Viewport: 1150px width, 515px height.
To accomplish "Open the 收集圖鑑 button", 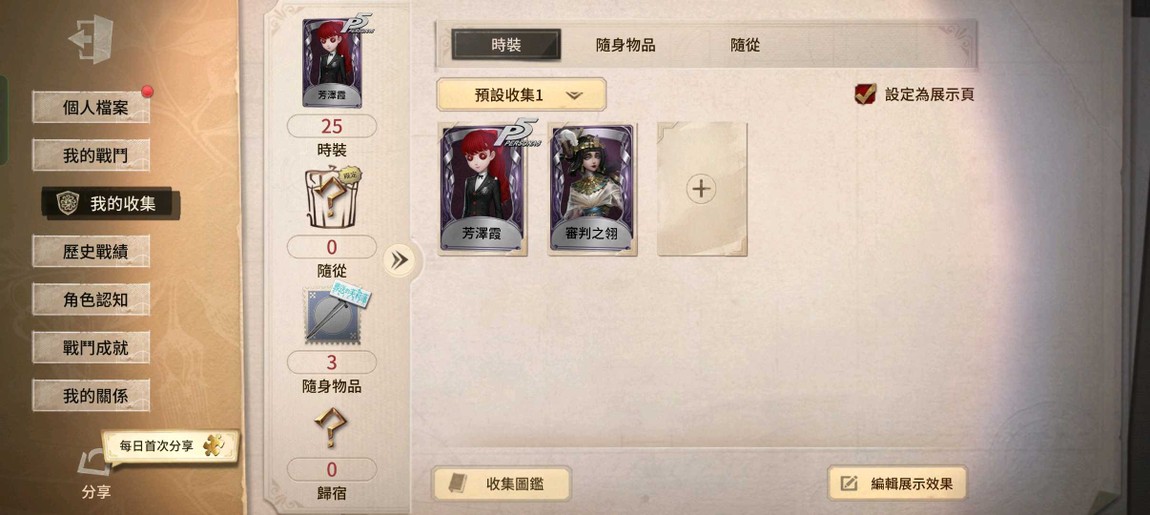I will (502, 484).
